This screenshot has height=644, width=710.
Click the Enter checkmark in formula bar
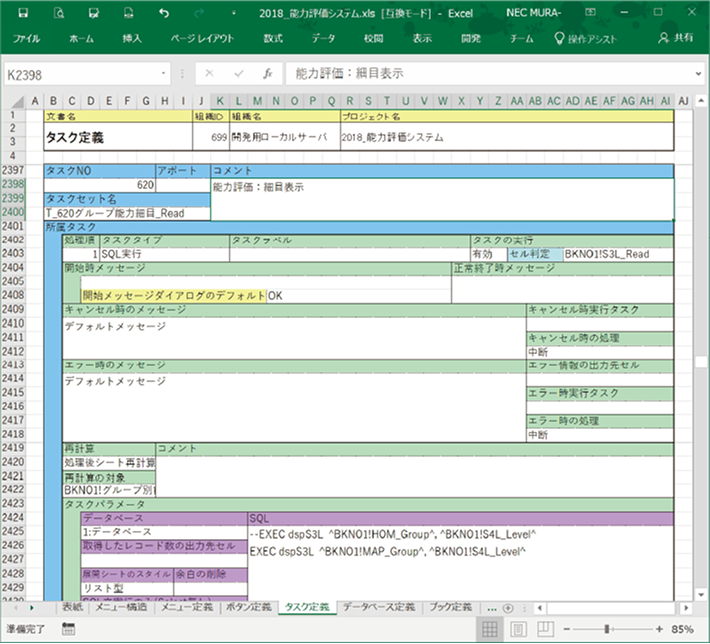pos(238,74)
